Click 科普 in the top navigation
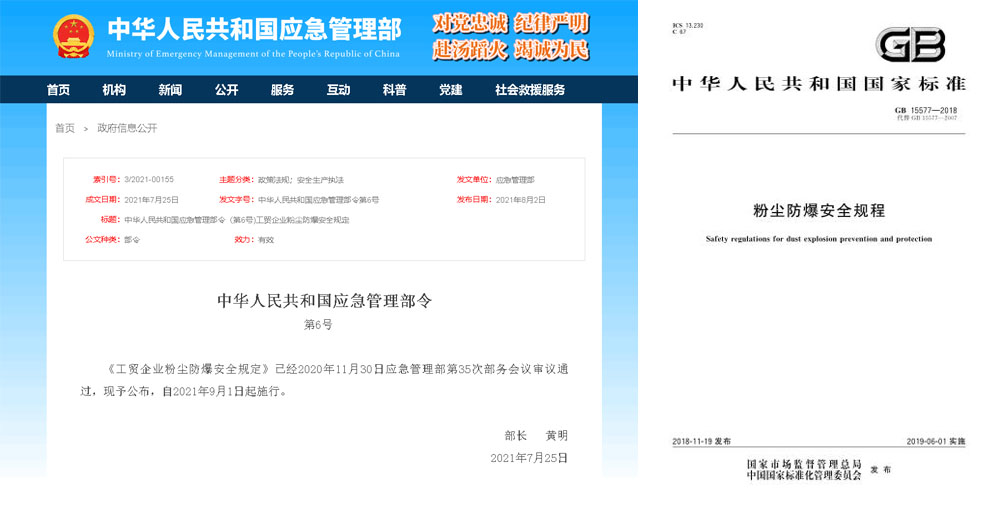The image size is (1000, 509). click(394, 90)
